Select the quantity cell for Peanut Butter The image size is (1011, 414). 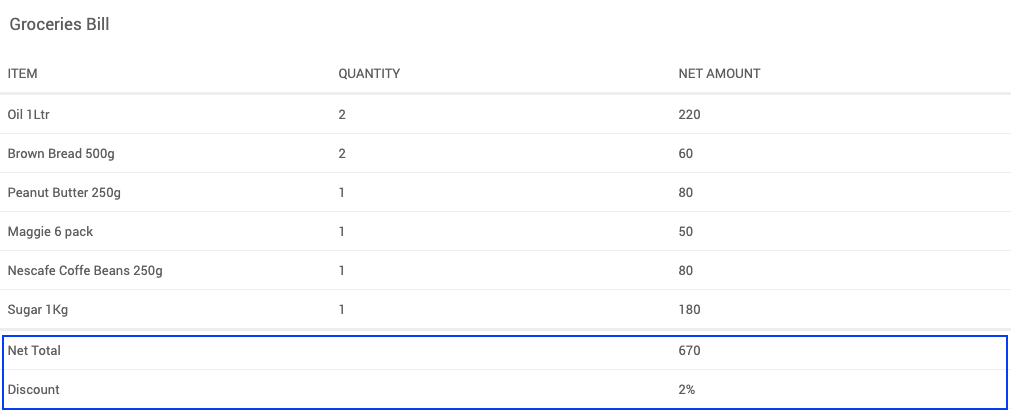341,193
